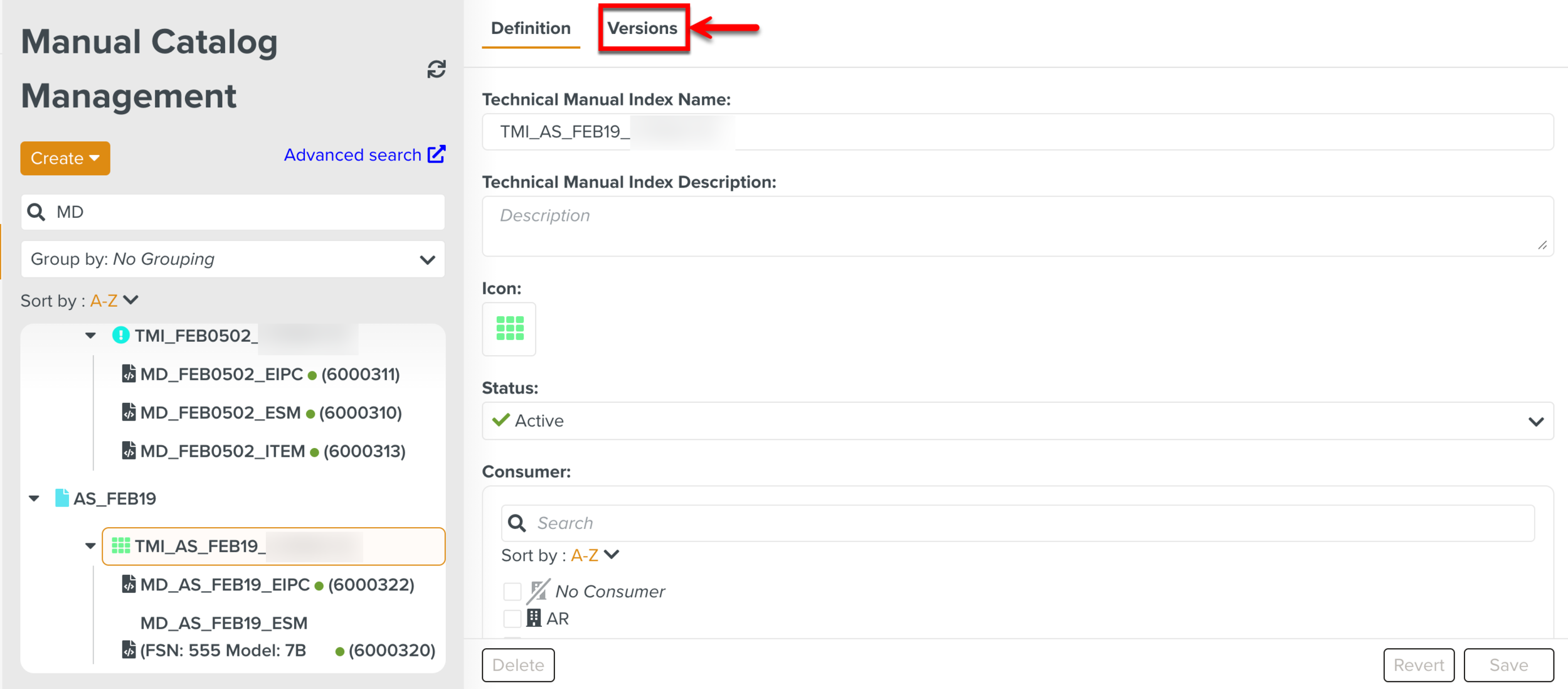The width and height of the screenshot is (1568, 689).
Task: Click the MD_AS_FEB19_EIPC document icon
Action: pyautogui.click(x=129, y=584)
